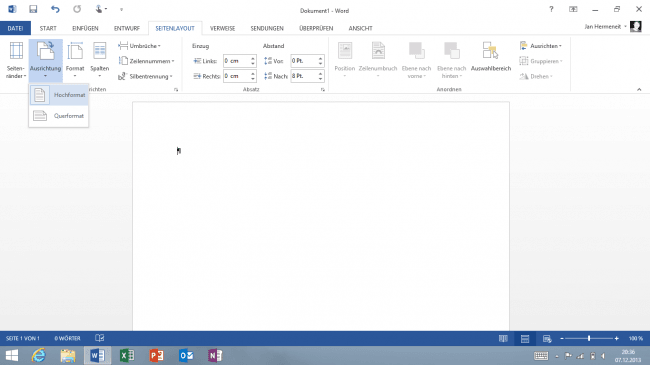Open the Windows Start button

pos(12,355)
